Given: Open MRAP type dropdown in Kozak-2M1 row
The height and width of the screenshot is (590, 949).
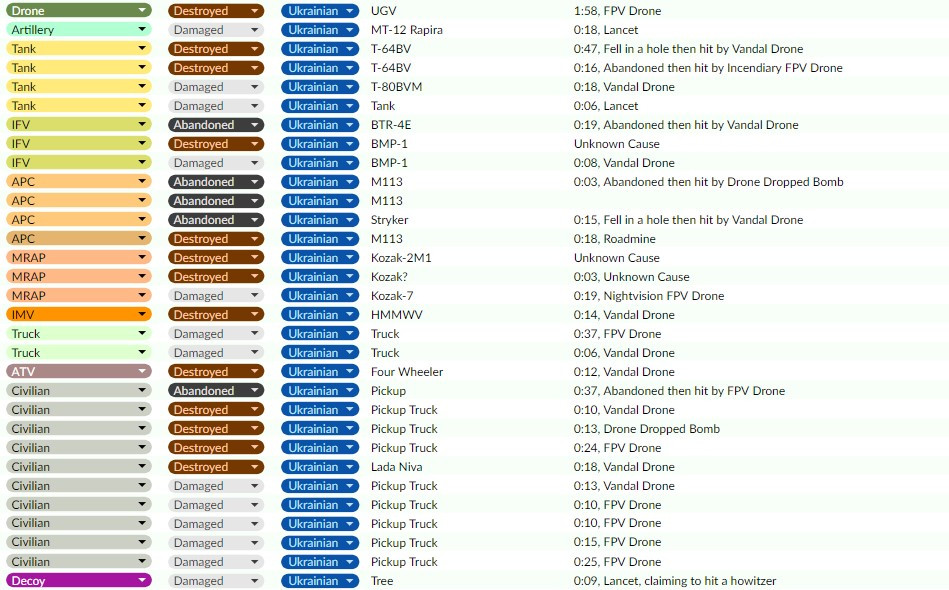Looking at the screenshot, I should 79,258.
